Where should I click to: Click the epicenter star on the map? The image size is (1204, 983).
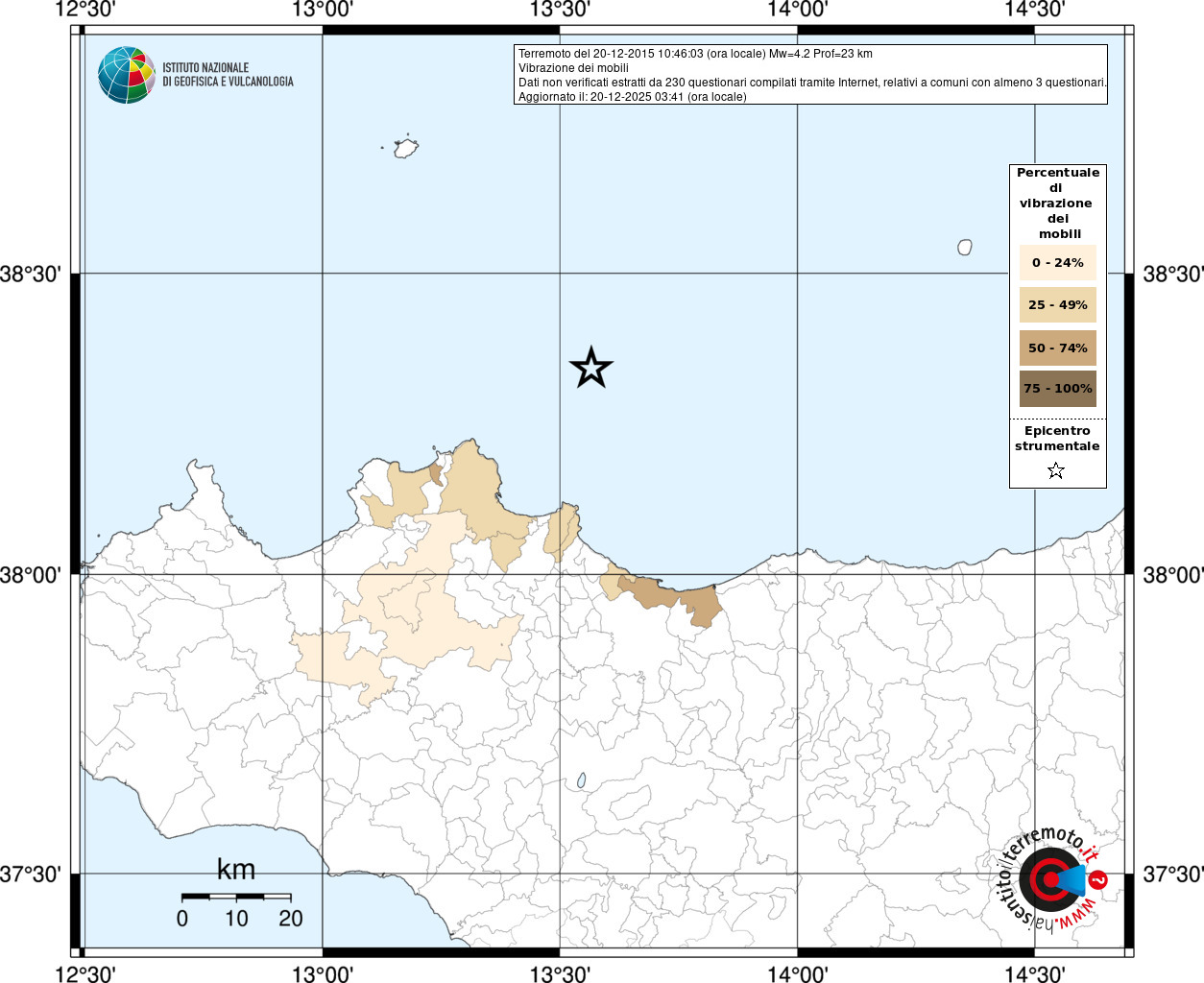(591, 368)
